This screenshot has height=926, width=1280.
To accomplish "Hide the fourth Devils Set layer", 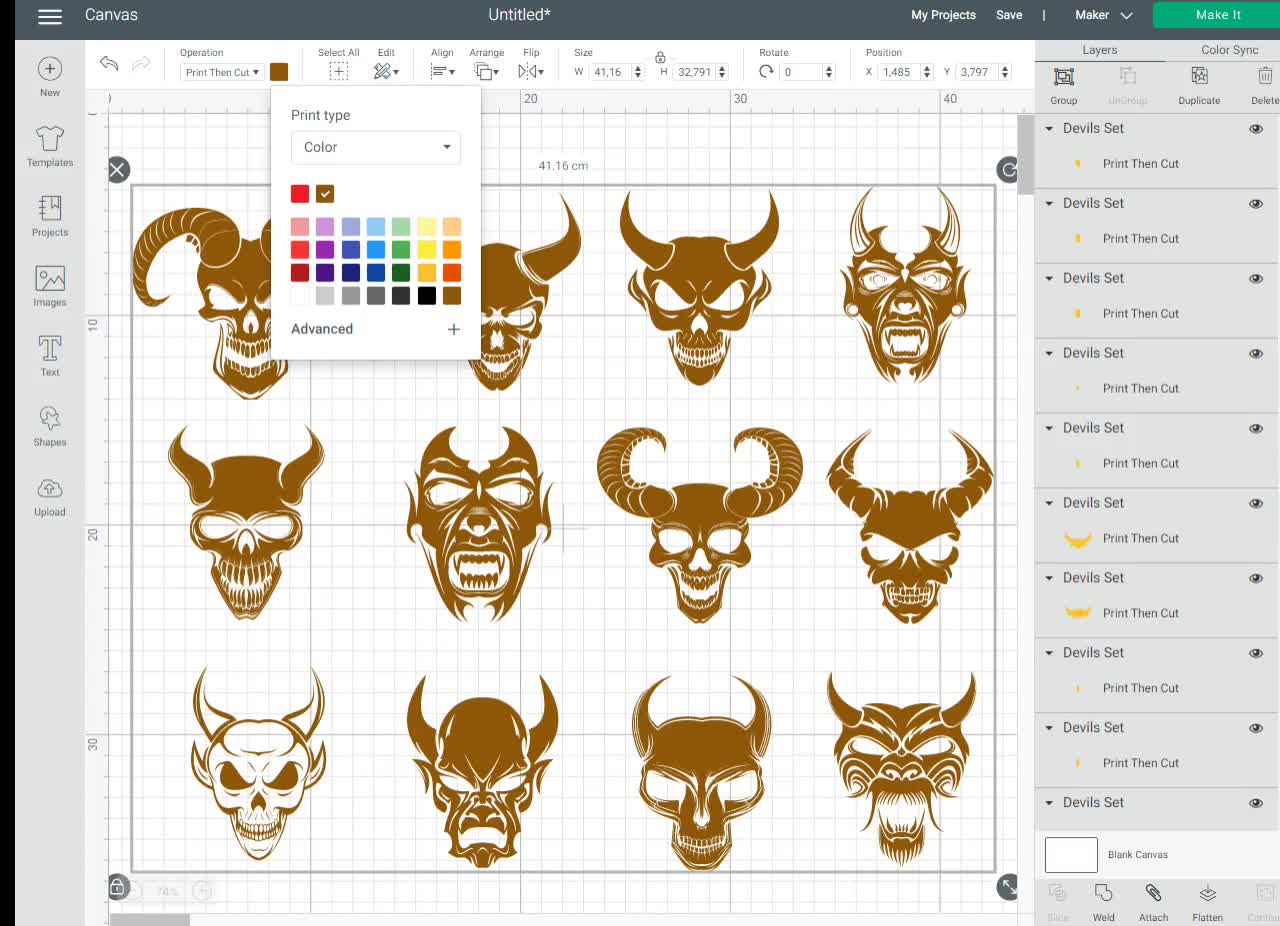I will [1256, 354].
